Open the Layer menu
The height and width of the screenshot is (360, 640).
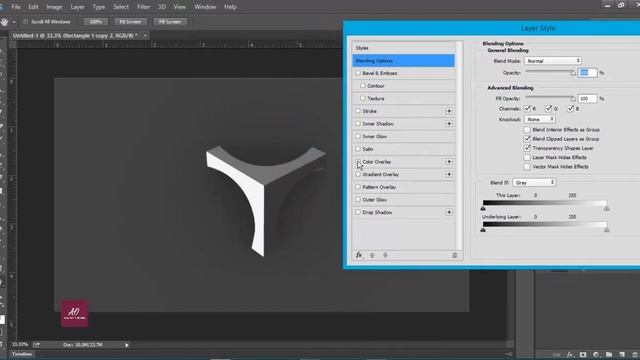77,7
